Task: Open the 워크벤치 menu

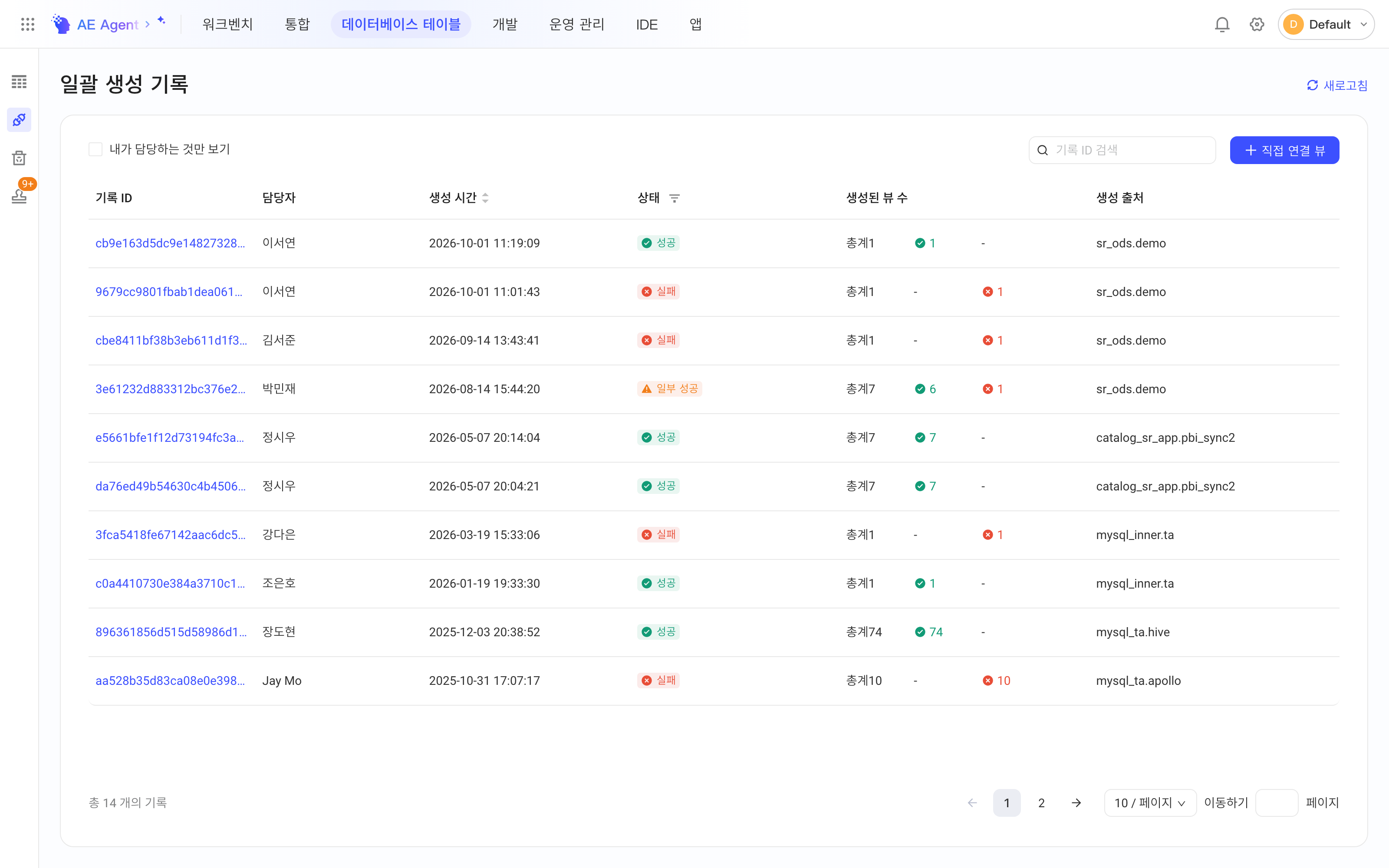Action: point(227,24)
